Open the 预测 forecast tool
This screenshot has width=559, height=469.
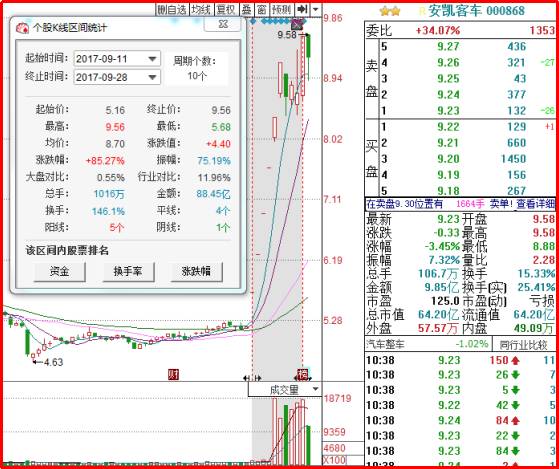(282, 10)
